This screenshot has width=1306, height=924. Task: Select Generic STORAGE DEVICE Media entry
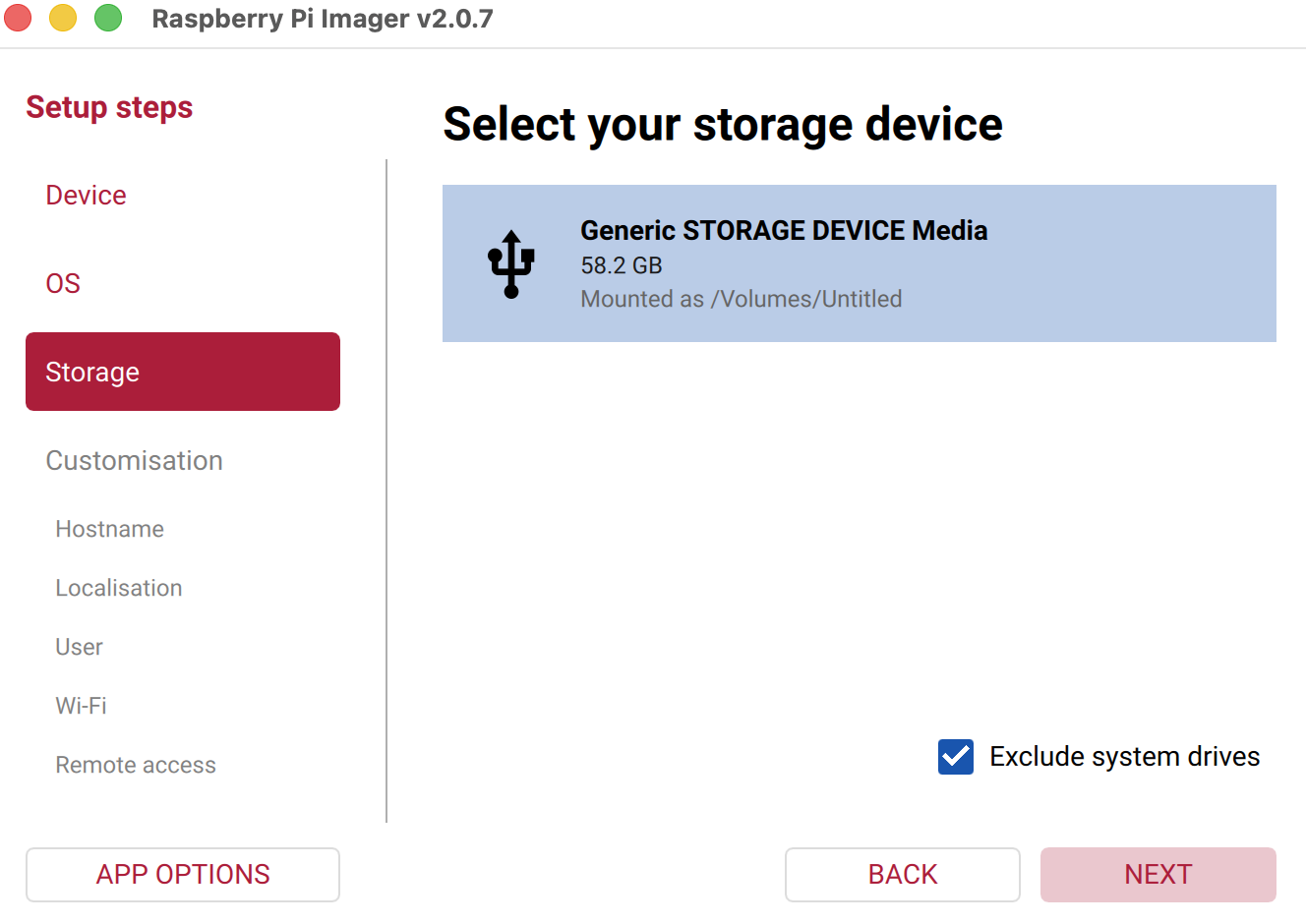tap(860, 263)
